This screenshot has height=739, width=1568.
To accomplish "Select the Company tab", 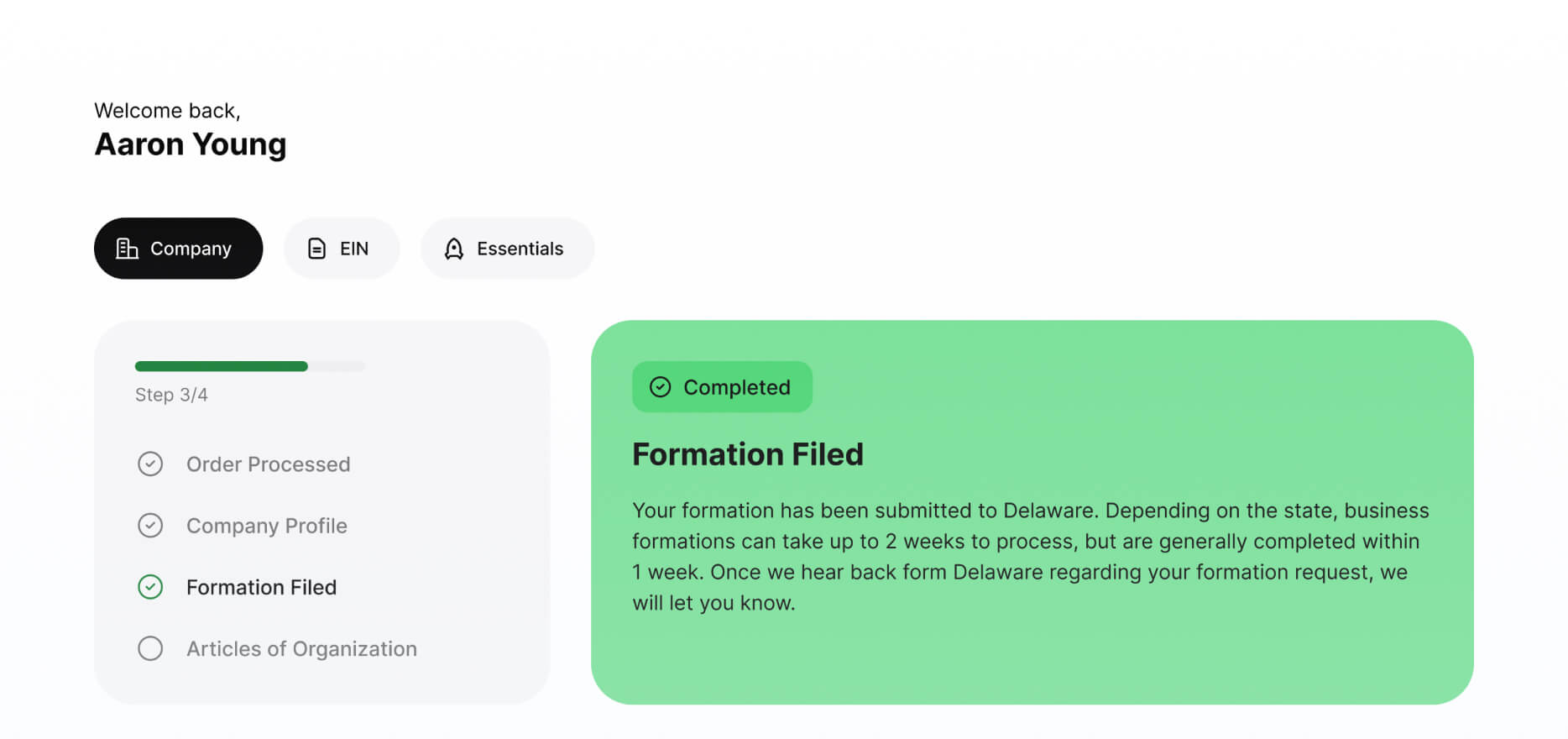I will coord(179,249).
